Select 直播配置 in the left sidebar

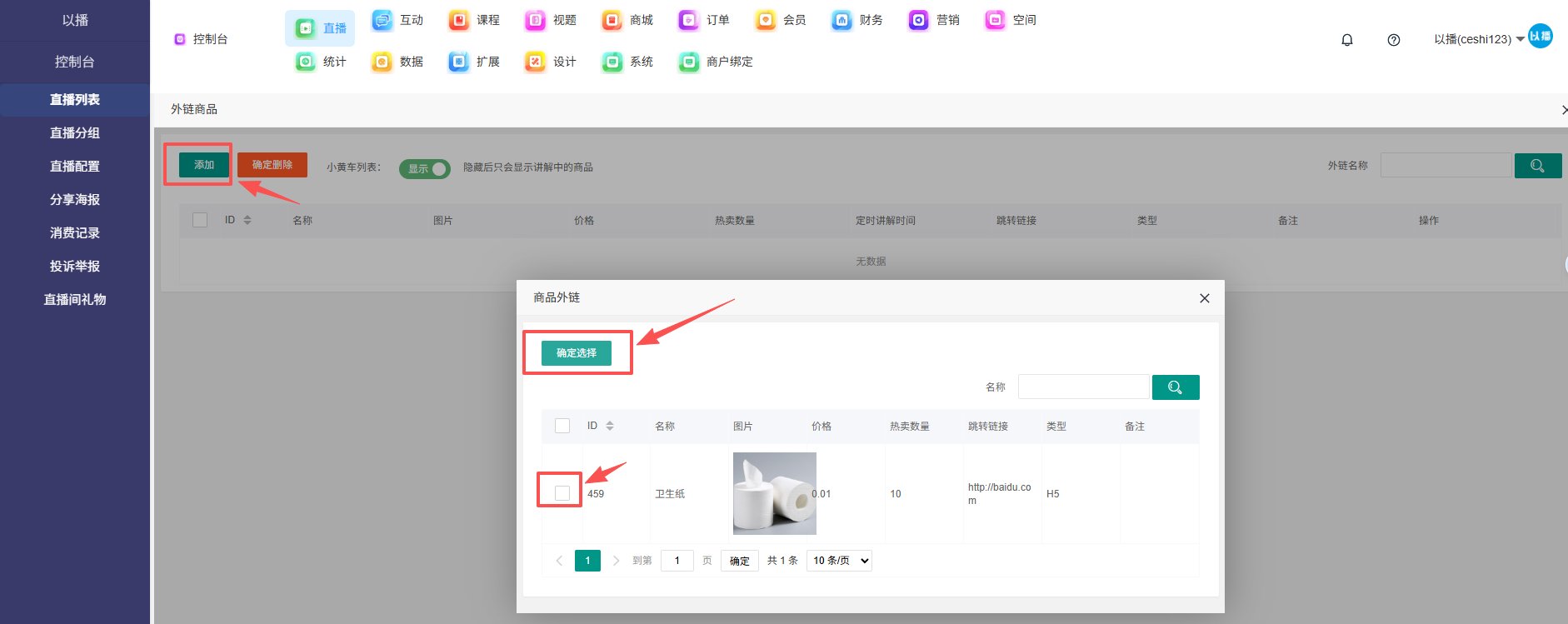(x=75, y=166)
